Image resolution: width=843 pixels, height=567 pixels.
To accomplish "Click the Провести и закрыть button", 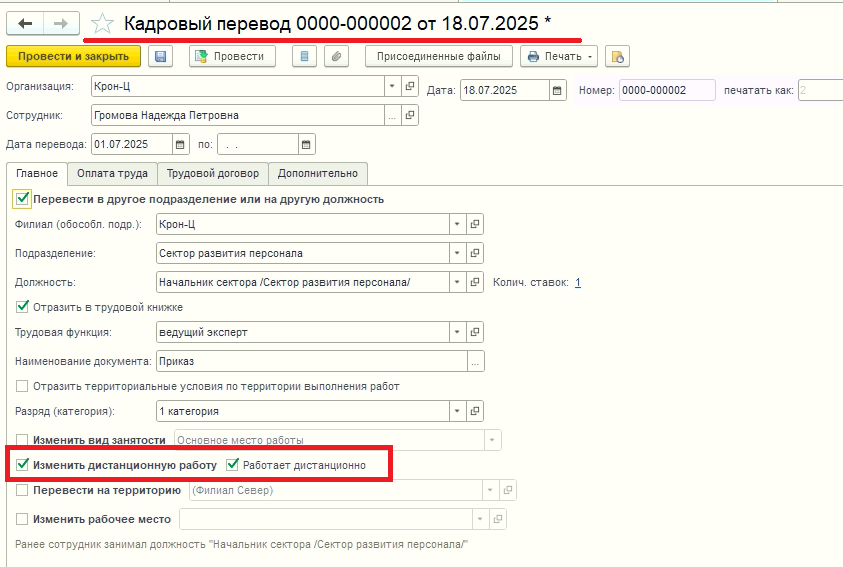I will click(74, 56).
